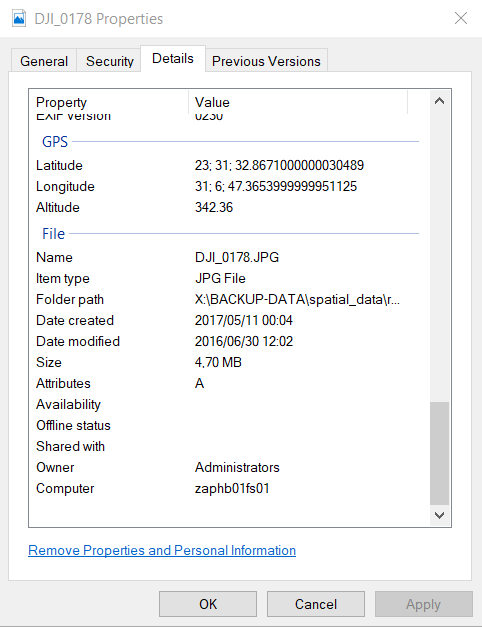
Task: Close the DJI_0178 Properties dialog
Action: pyautogui.click(x=461, y=18)
